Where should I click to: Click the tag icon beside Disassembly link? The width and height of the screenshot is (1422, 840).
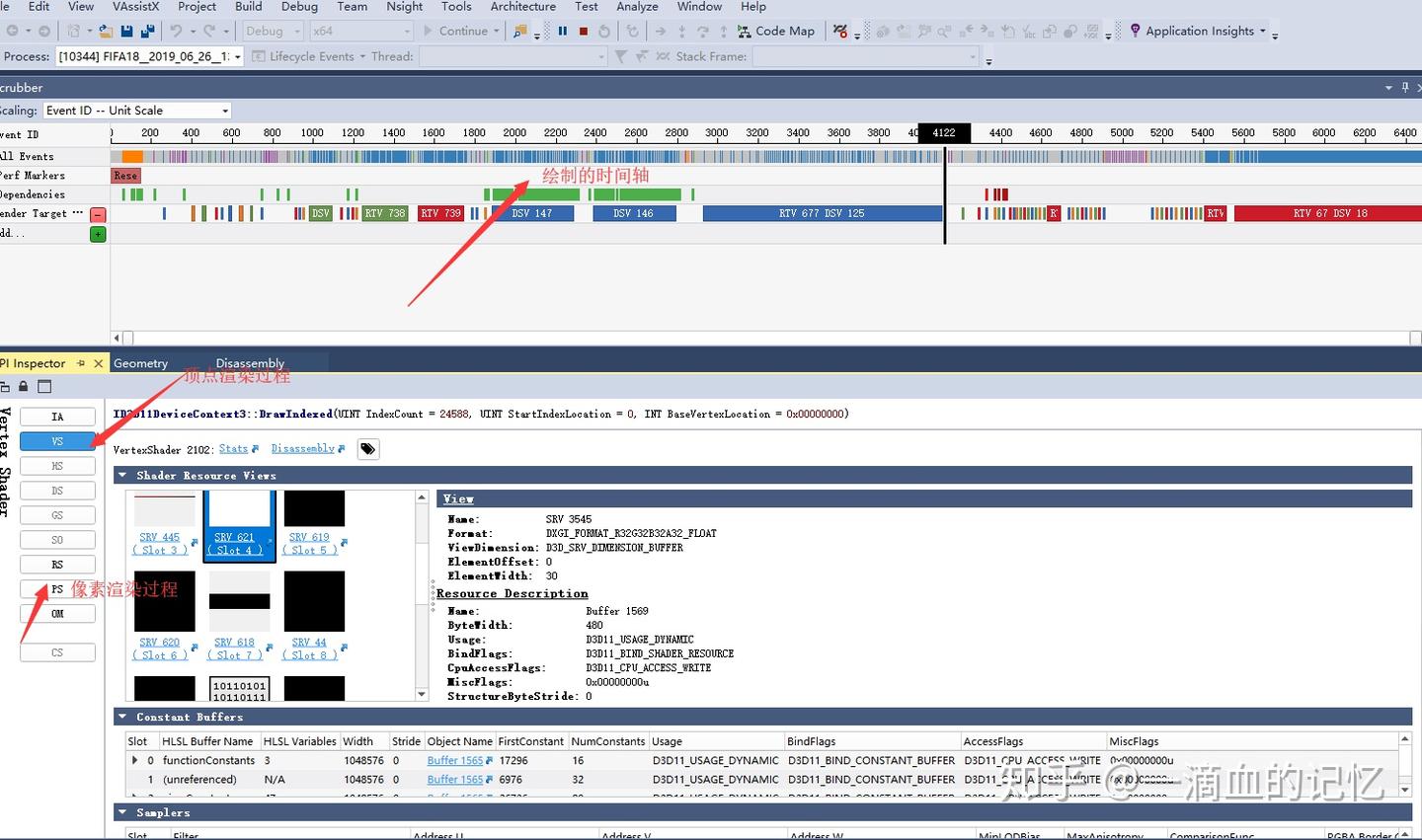tap(367, 449)
